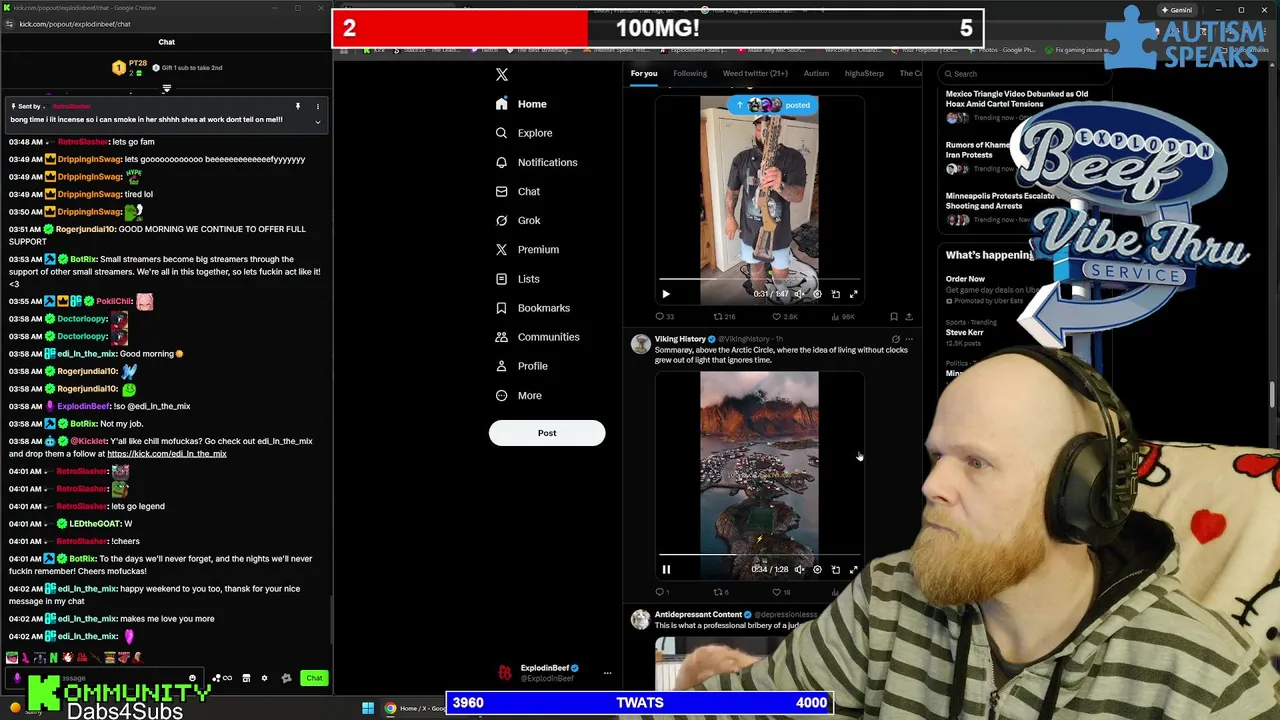Like the Viking History post with 18 likes

coord(781,592)
